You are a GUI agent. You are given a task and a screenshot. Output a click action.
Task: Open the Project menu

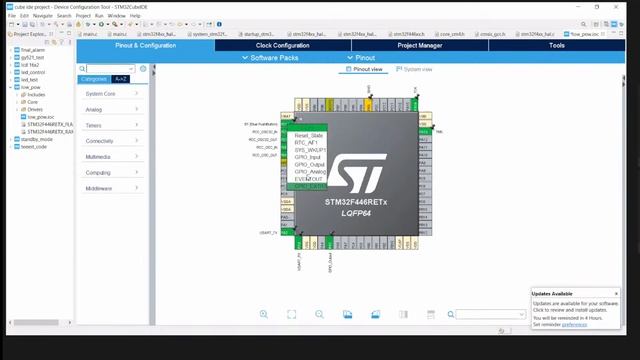pyautogui.click(x=83, y=16)
